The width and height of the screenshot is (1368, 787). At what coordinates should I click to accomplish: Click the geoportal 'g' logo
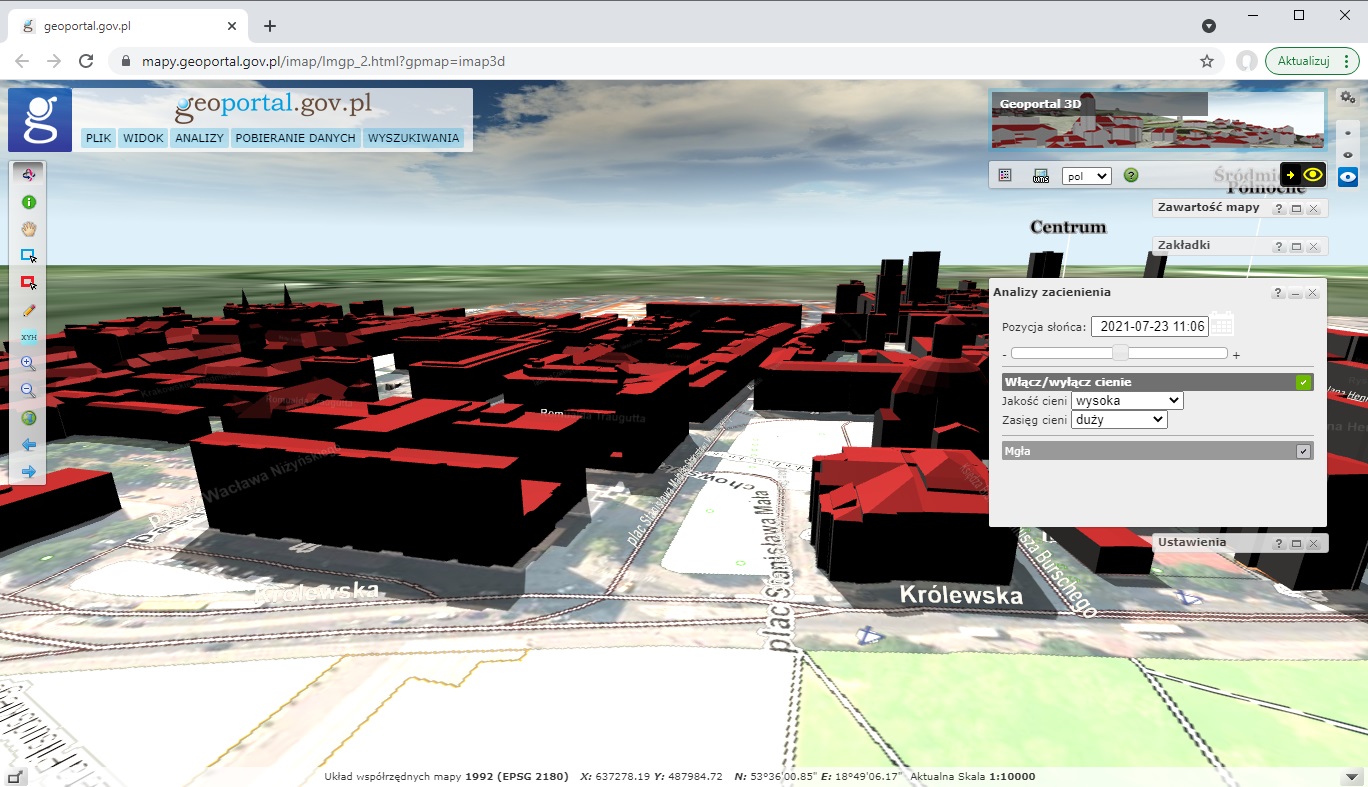click(x=40, y=119)
